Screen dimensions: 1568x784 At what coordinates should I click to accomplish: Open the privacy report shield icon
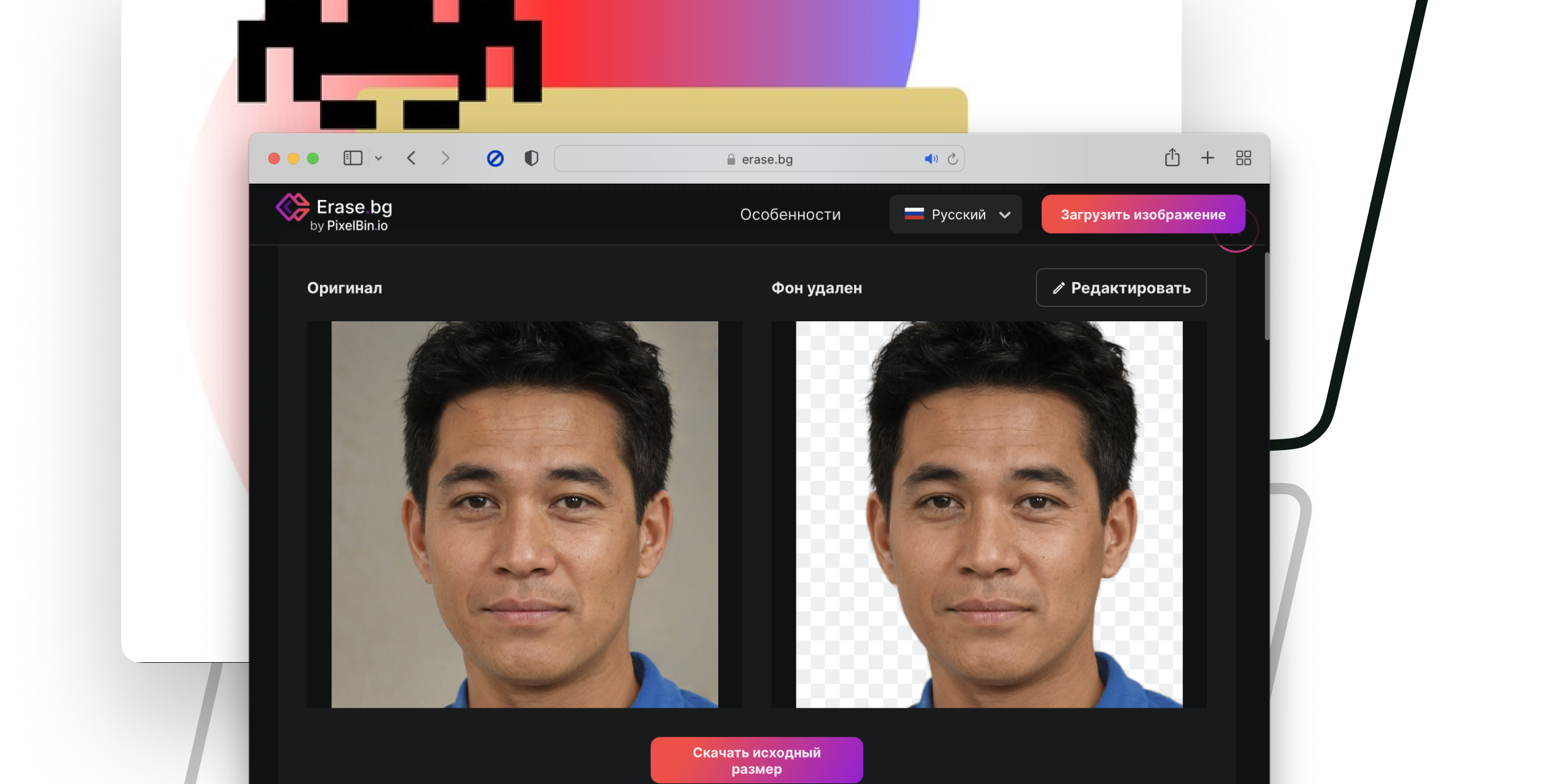tap(532, 158)
